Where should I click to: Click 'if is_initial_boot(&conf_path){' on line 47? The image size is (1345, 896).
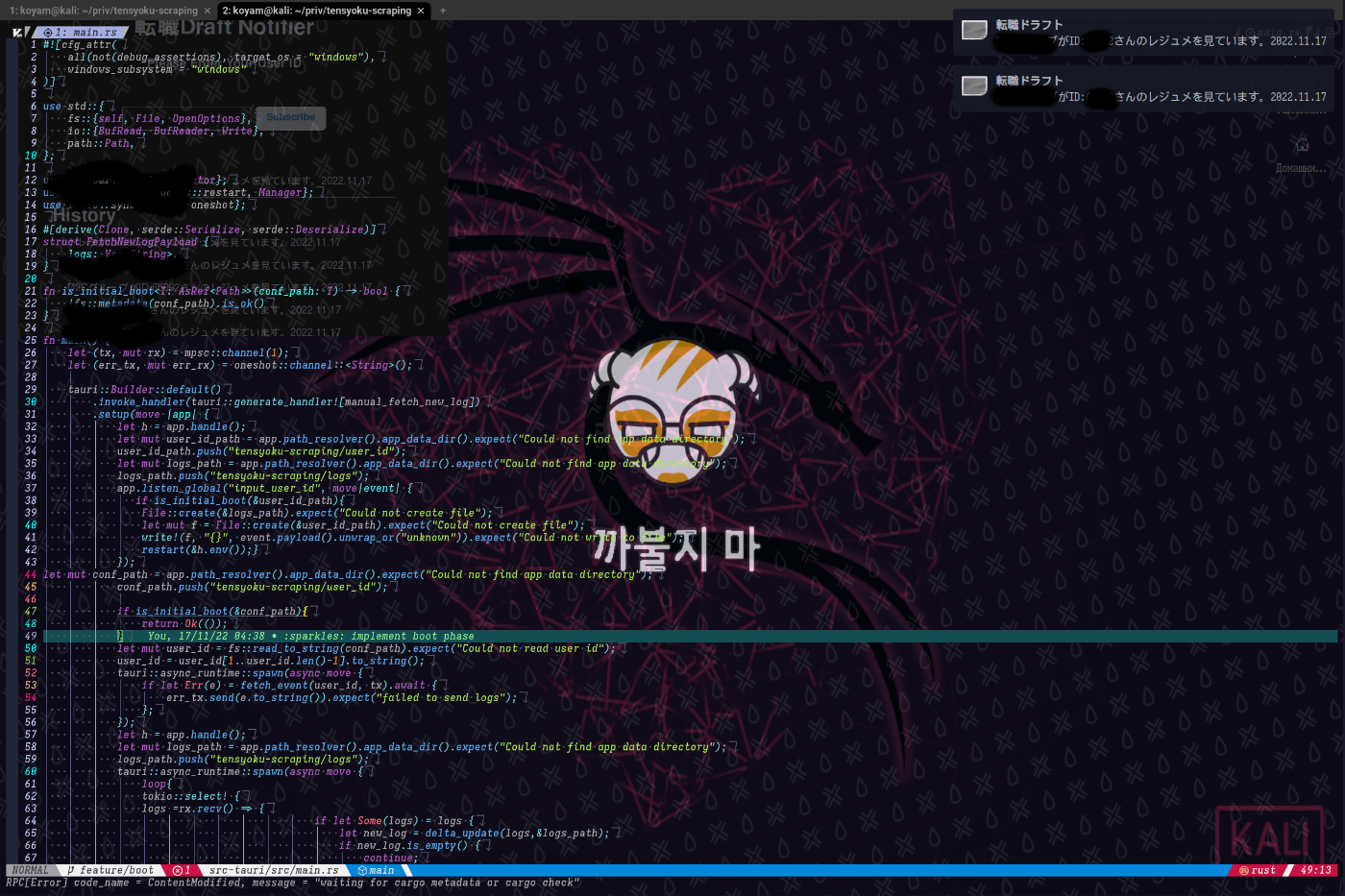212,612
